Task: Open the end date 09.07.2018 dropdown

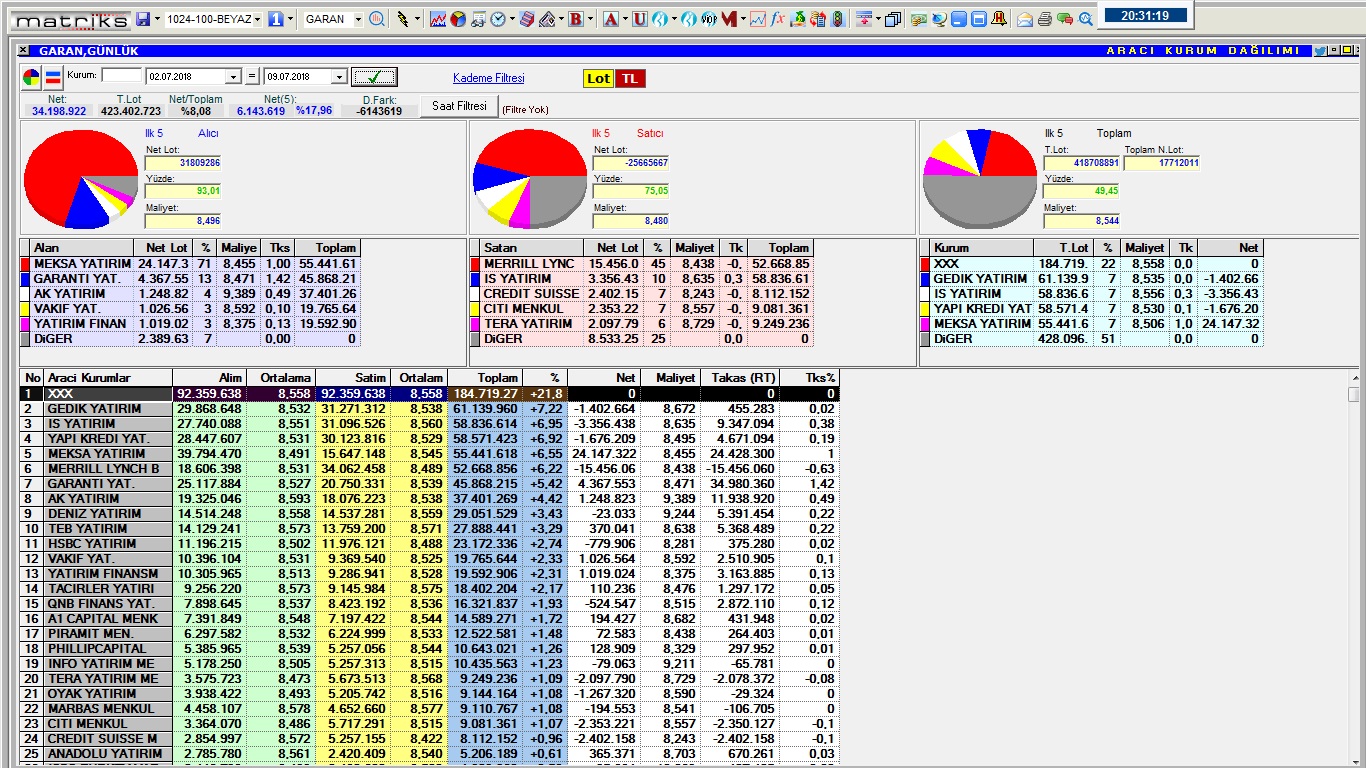Action: tap(339, 77)
